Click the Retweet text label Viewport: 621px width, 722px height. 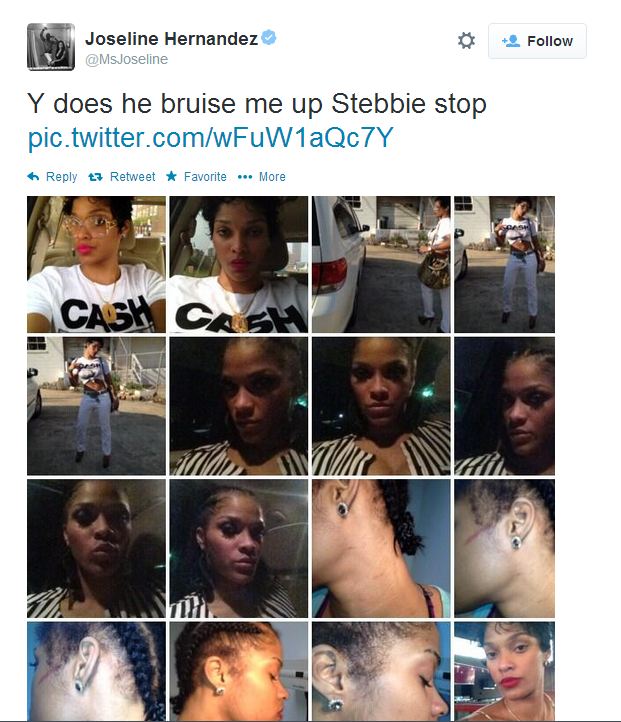133,177
